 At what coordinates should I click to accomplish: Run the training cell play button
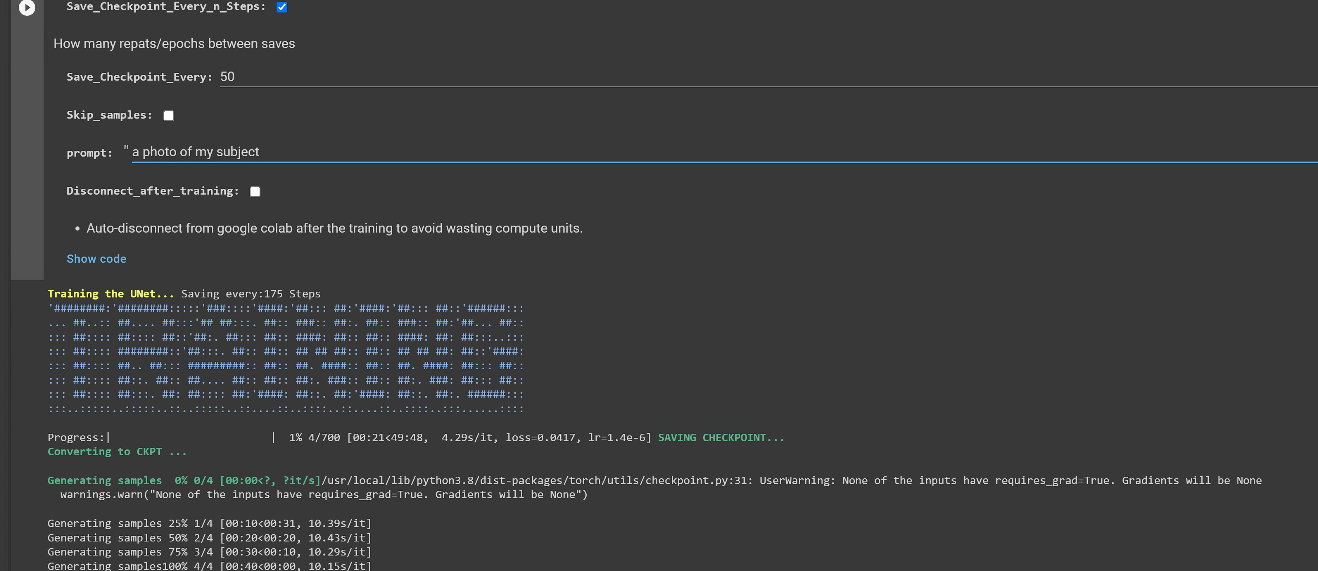(x=27, y=7)
